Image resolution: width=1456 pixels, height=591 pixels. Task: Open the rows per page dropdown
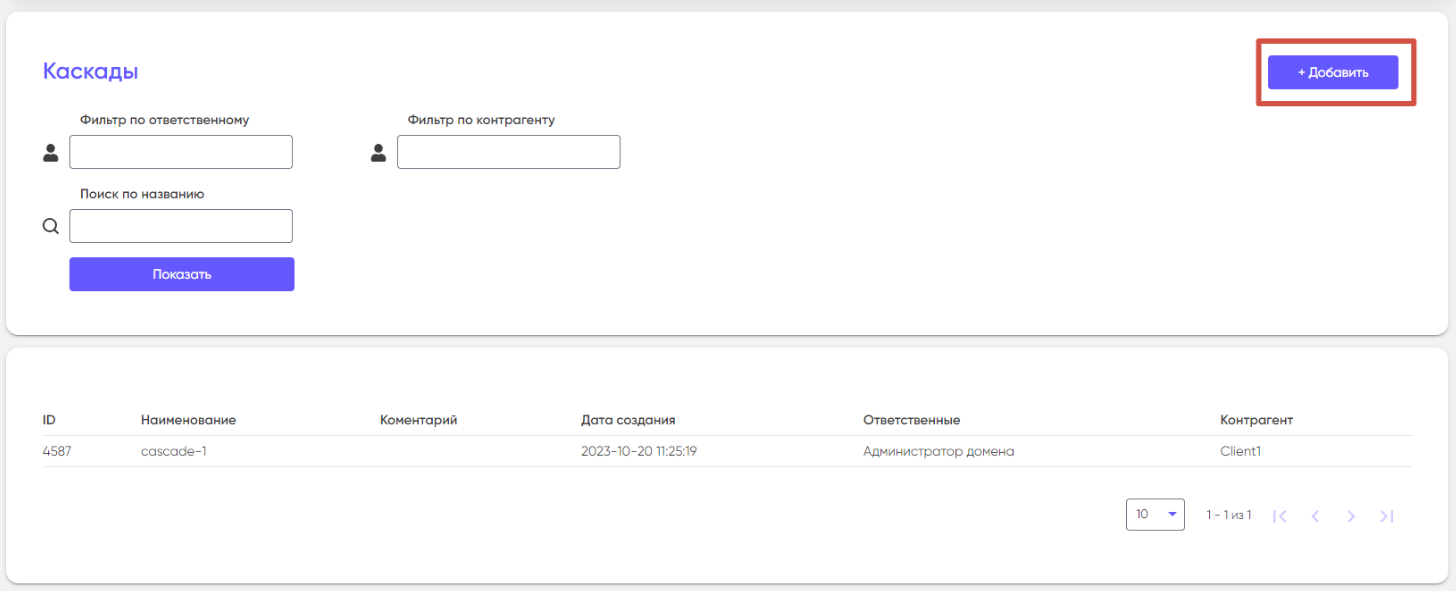point(1155,514)
